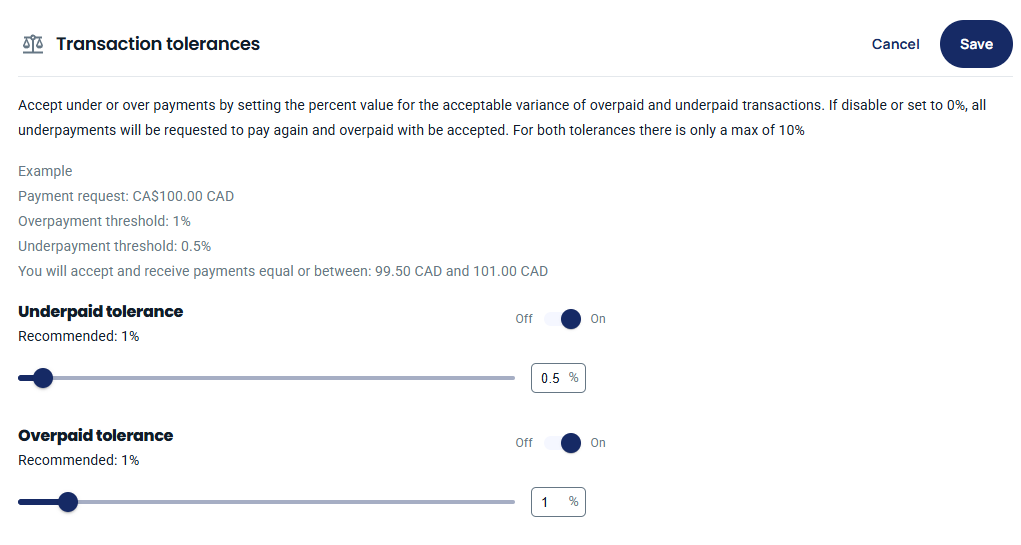Click the Underpaid tolerance section heading
The width and height of the screenshot is (1021, 545).
click(x=100, y=311)
